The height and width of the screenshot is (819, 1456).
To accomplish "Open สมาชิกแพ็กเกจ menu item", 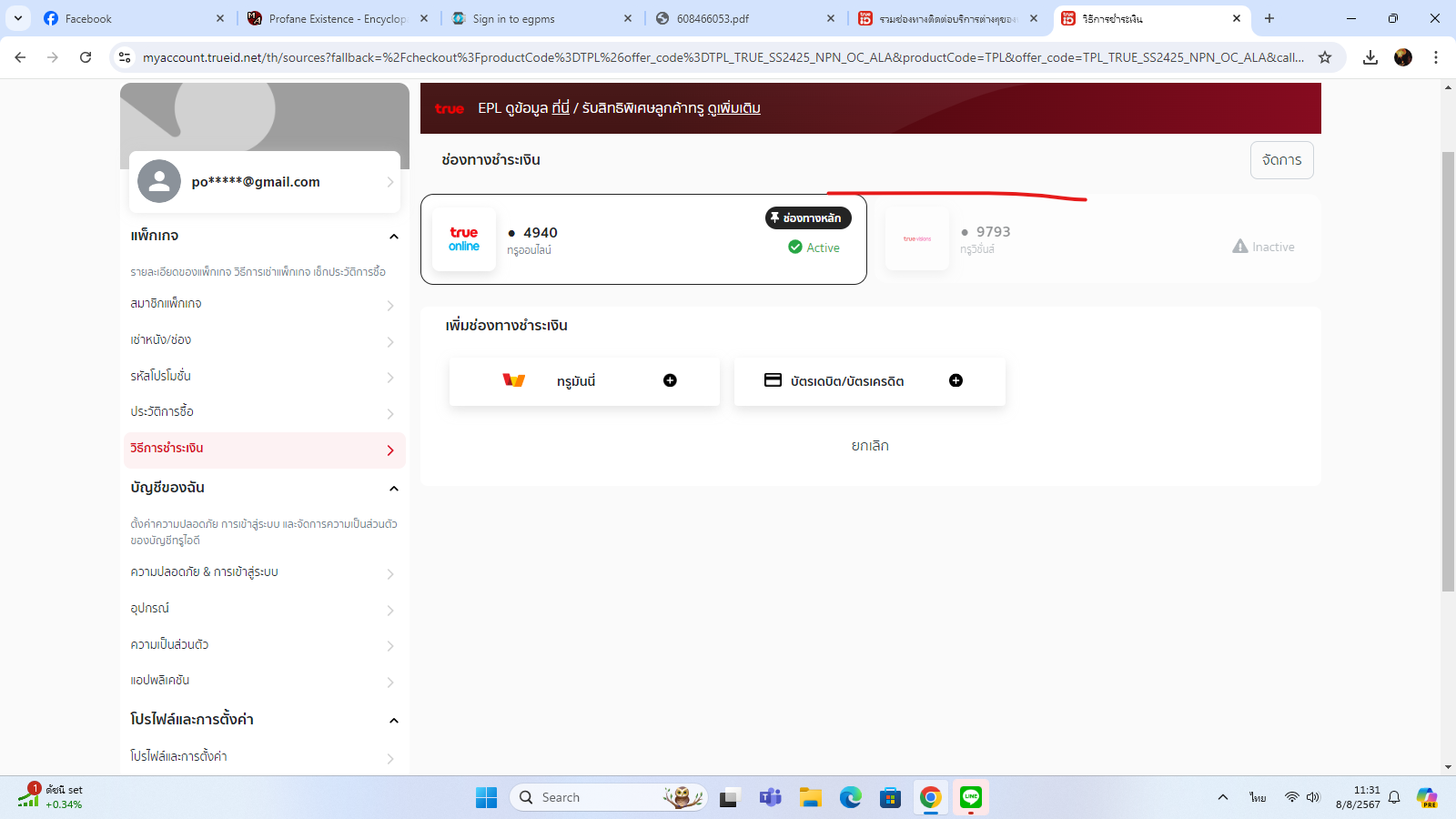I will (x=264, y=304).
